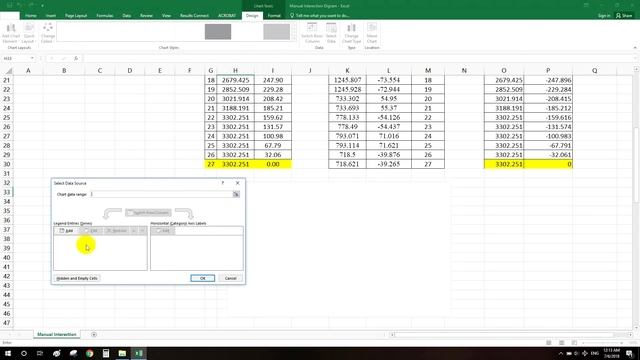Click the Save icon in Quick Access
The width and height of the screenshot is (640, 360).
click(x=9, y=5)
